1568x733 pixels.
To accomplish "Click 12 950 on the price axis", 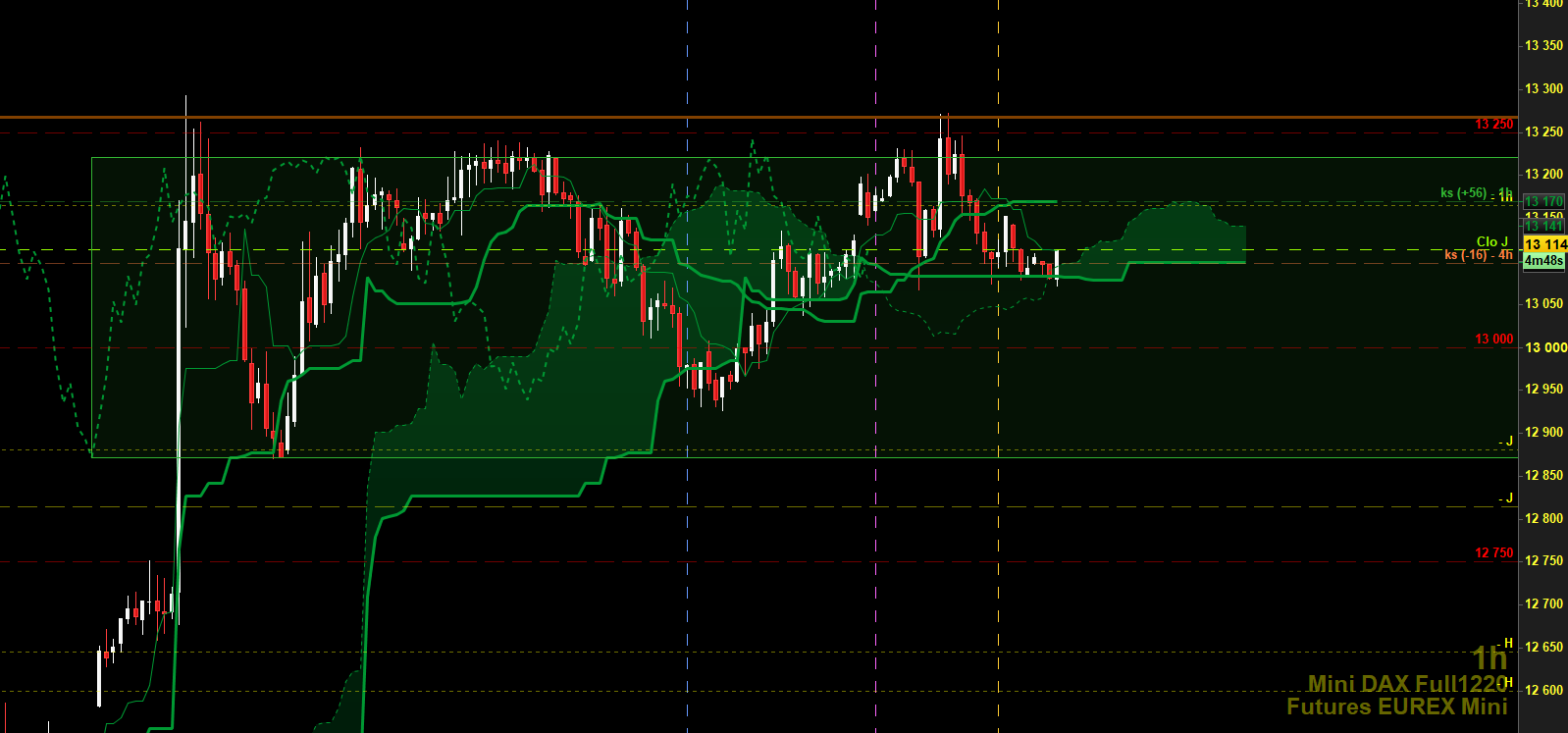I will coord(1543,389).
